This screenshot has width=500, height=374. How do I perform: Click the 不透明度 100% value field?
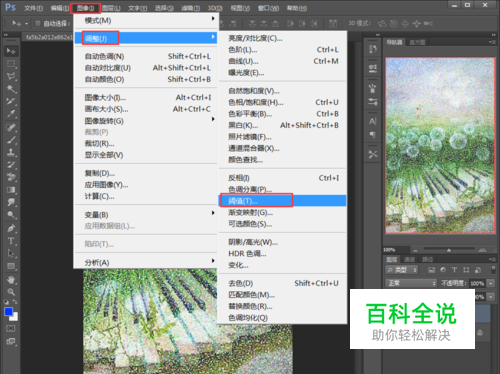(477, 283)
